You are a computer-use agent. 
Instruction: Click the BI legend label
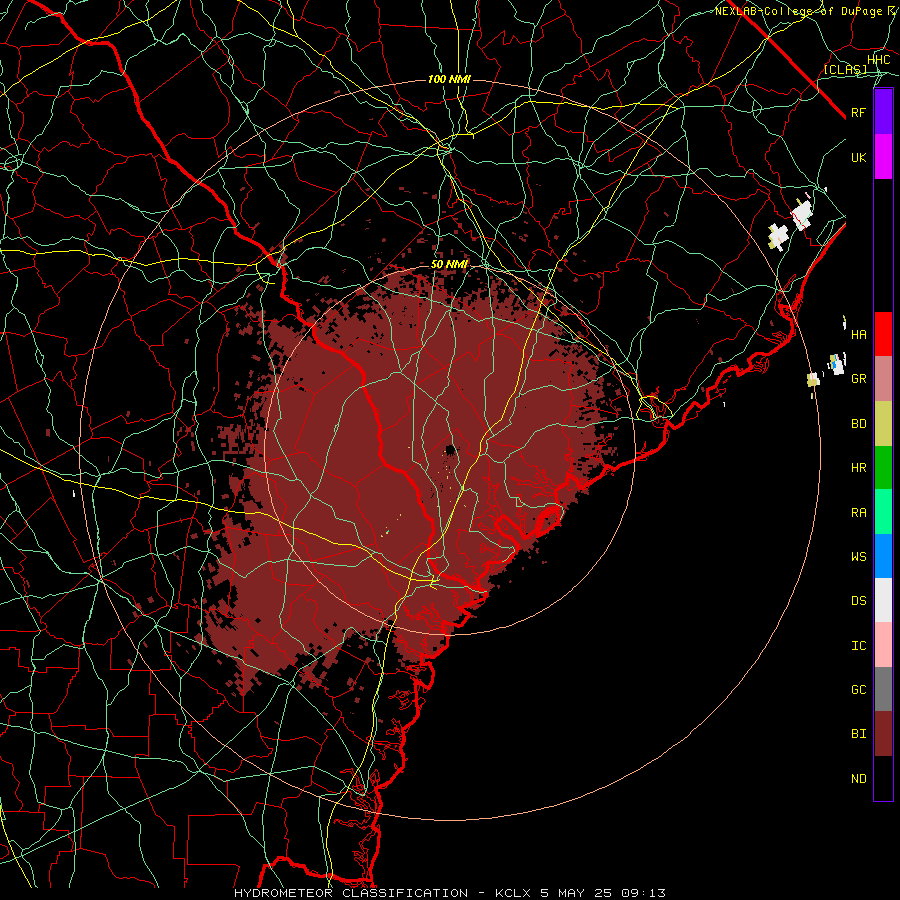tap(859, 734)
